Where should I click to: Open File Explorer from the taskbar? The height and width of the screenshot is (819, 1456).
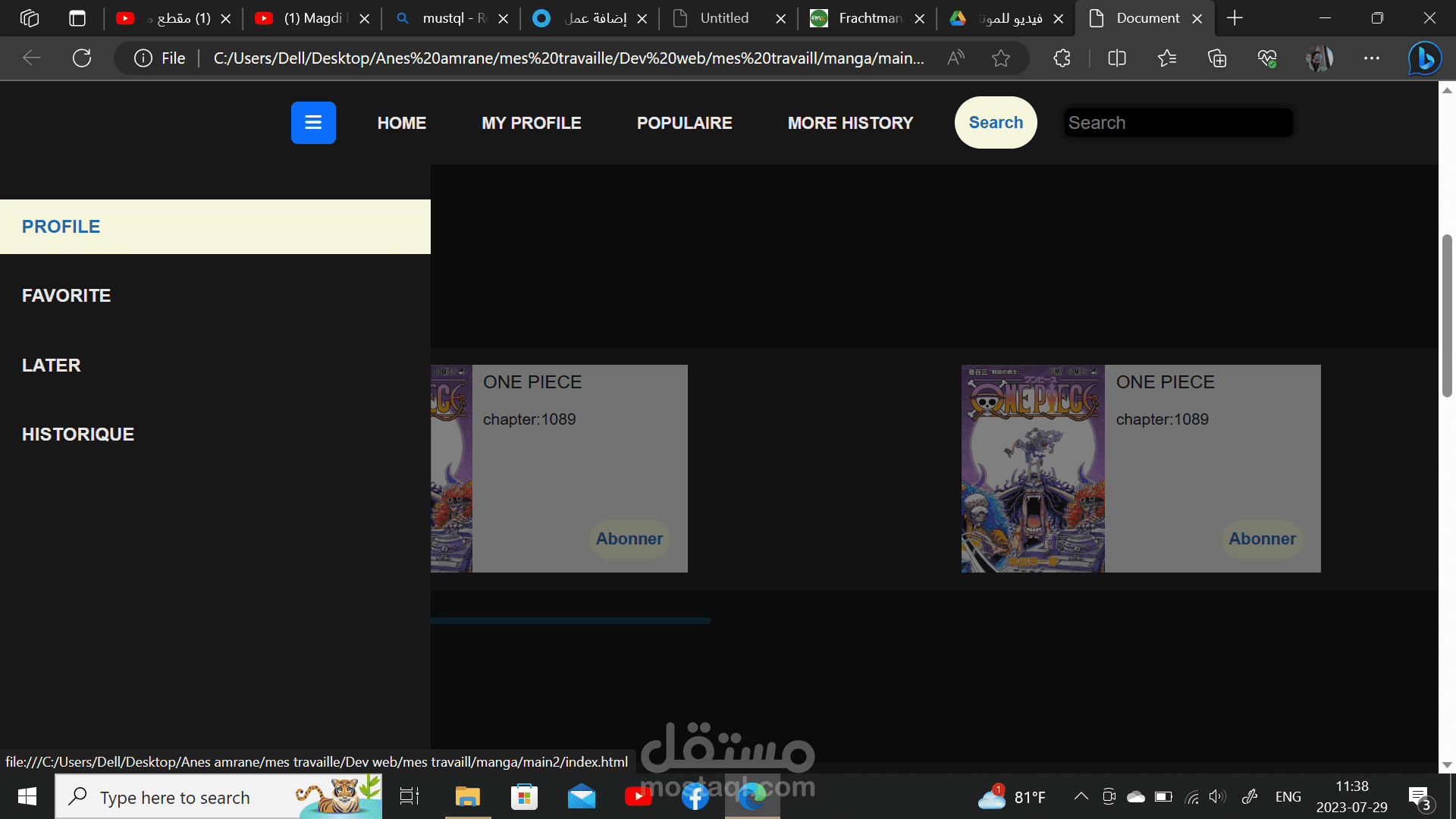[x=468, y=796]
